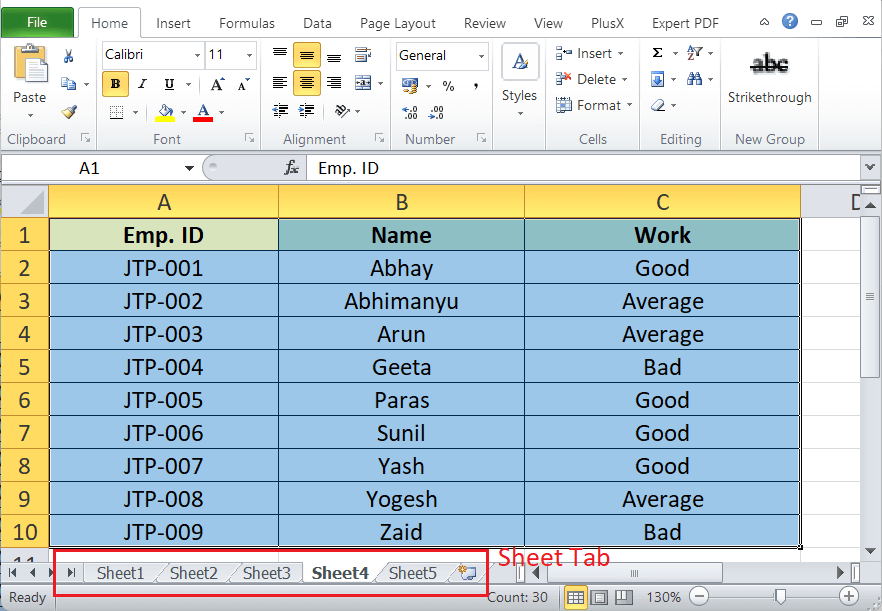The height and width of the screenshot is (611, 882).
Task: Switch to Page Layout view in status bar
Action: [x=599, y=597]
